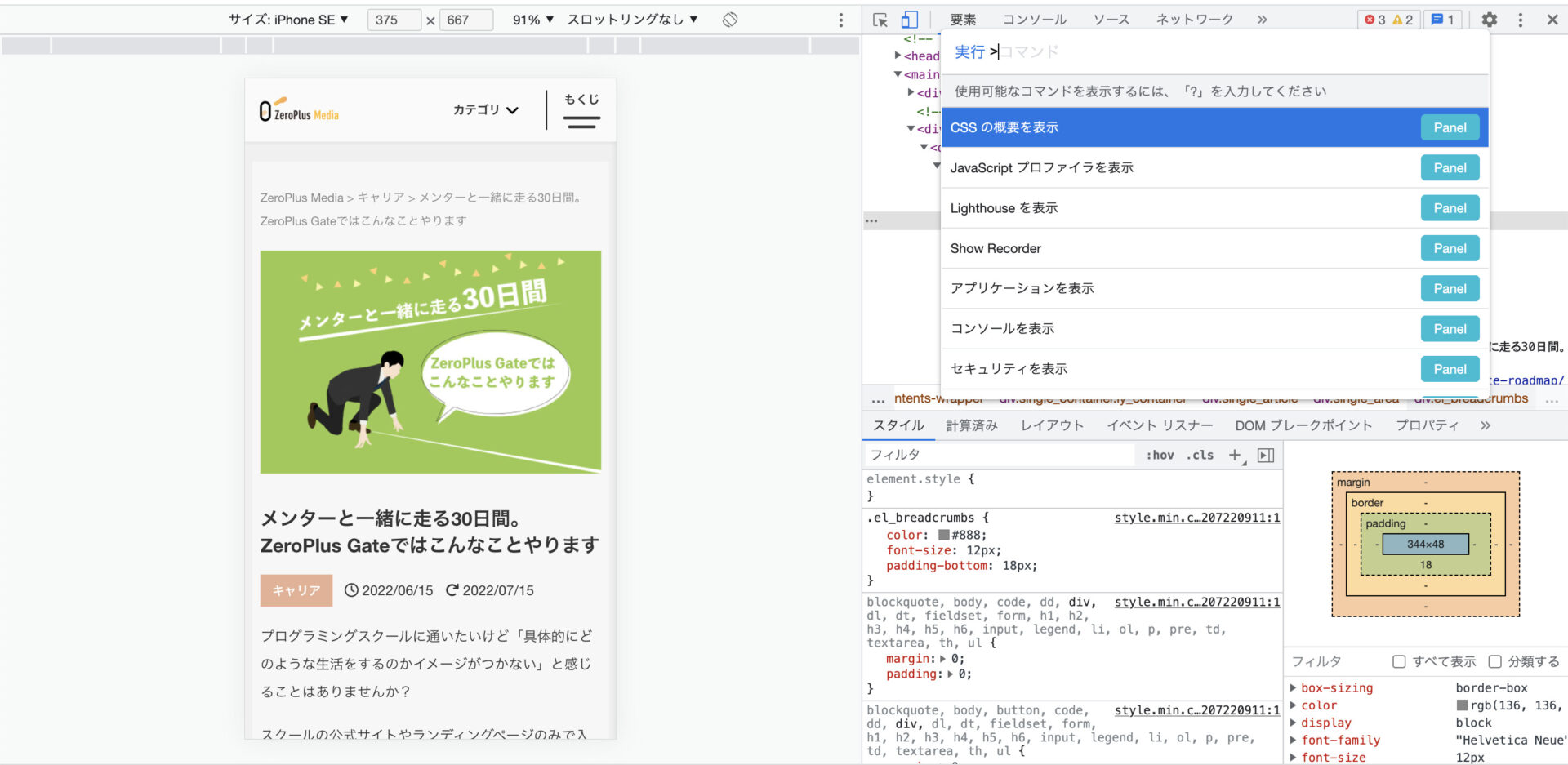The height and width of the screenshot is (765, 1568).
Task: Click the error count badge
Action: pos(1375,20)
